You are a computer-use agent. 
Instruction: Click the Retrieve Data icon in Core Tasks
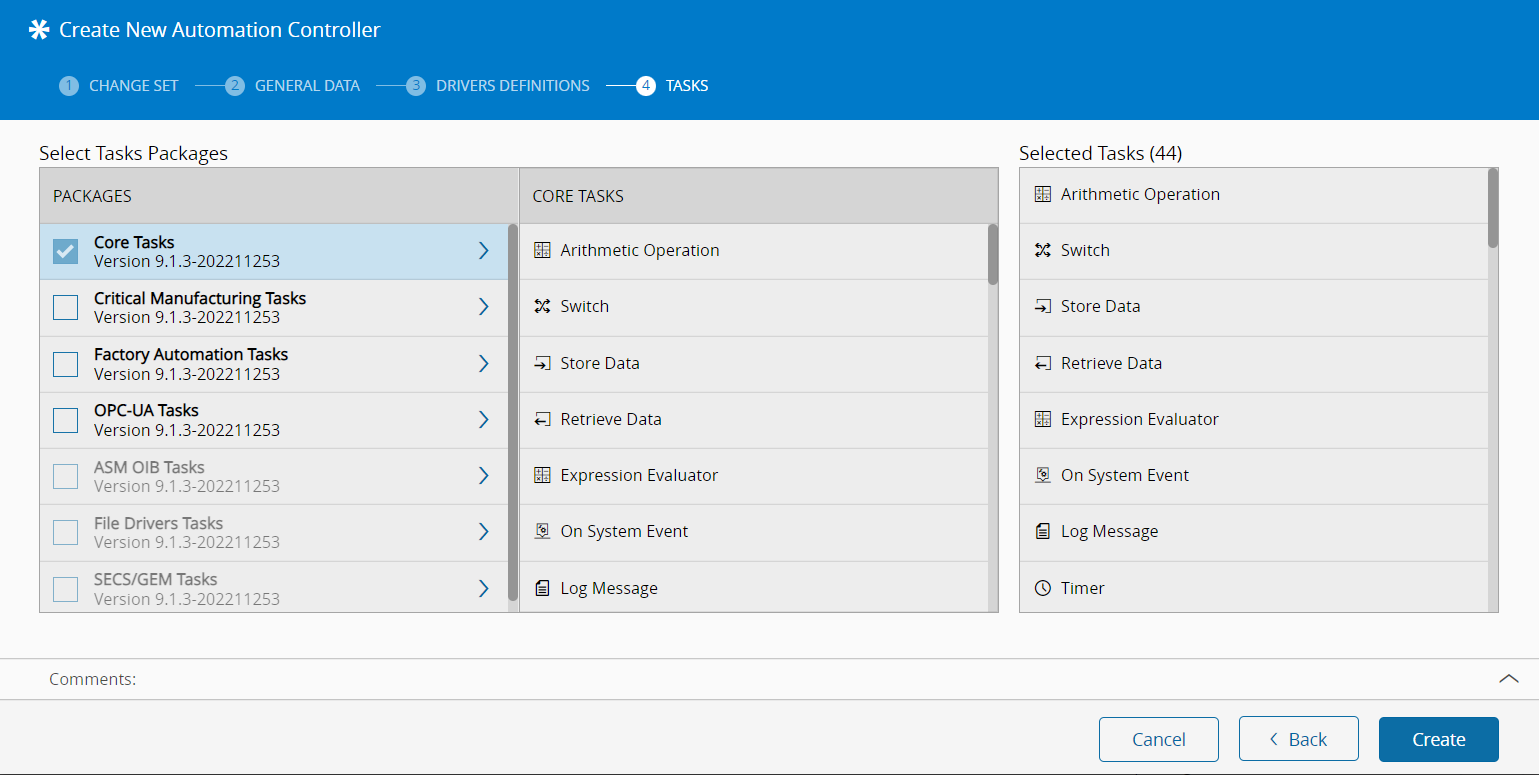tap(542, 419)
